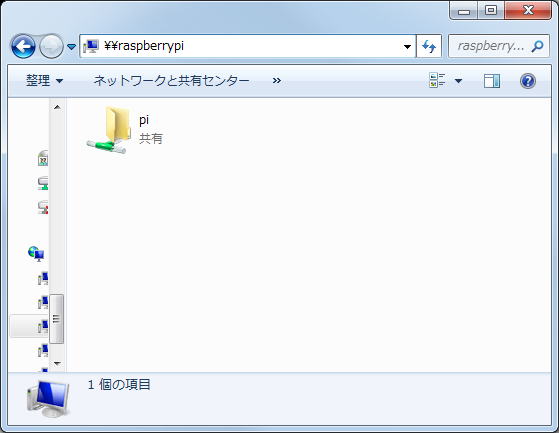Image resolution: width=559 pixels, height=433 pixels.
Task: Open help with the blue question icon
Action: [528, 81]
